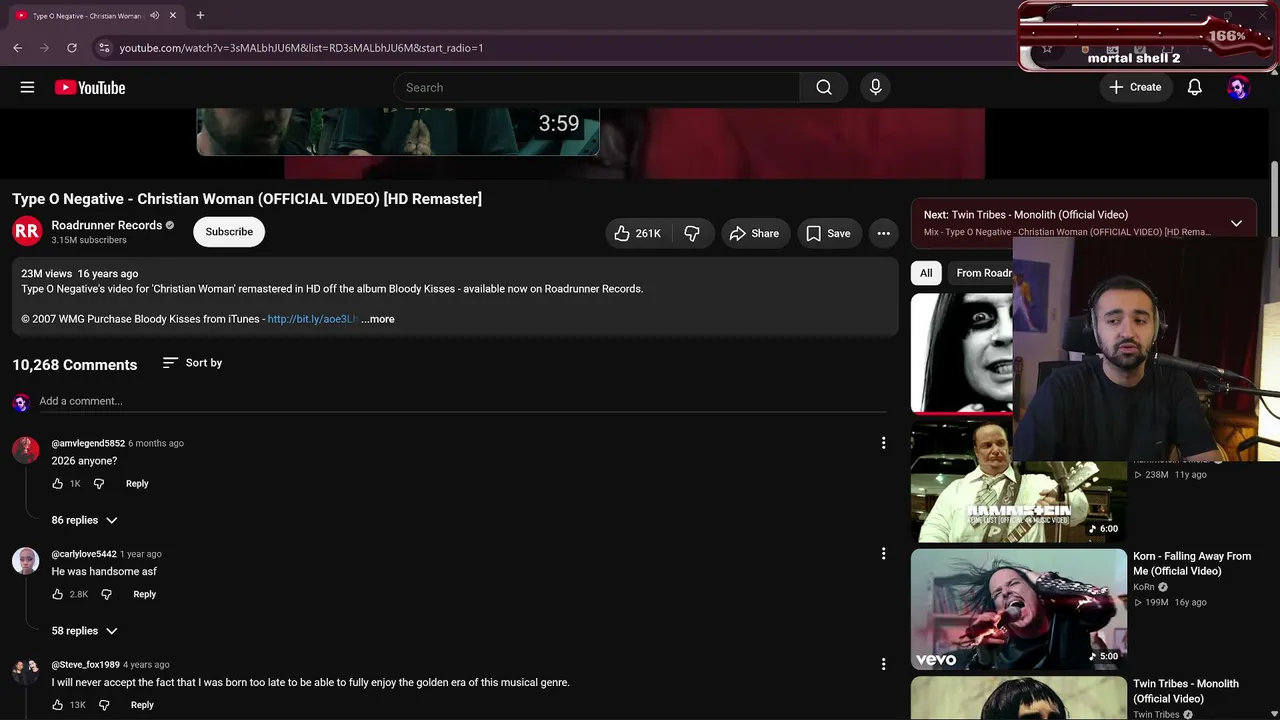Like Steve_fox1989's comment with 13K likes
This screenshot has height=720, width=1280.
coord(58,705)
